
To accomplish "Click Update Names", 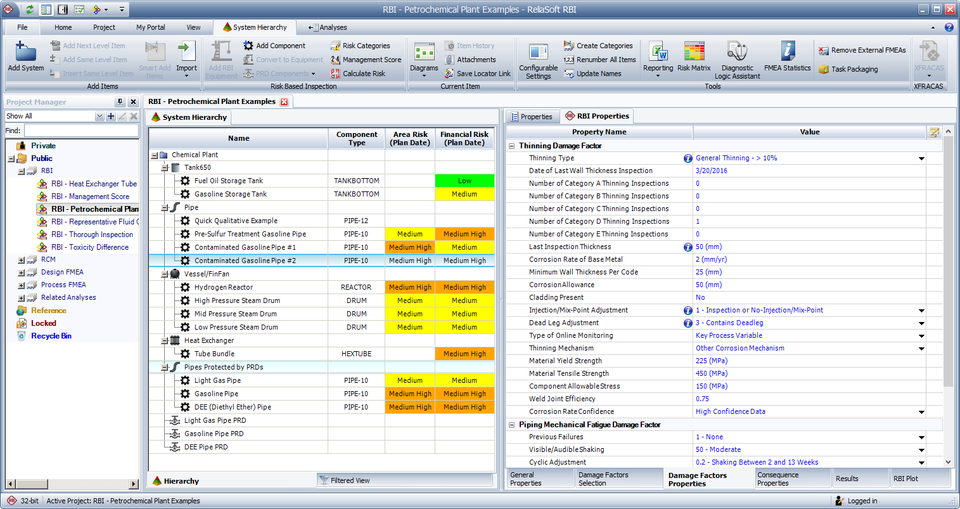I will pos(592,74).
